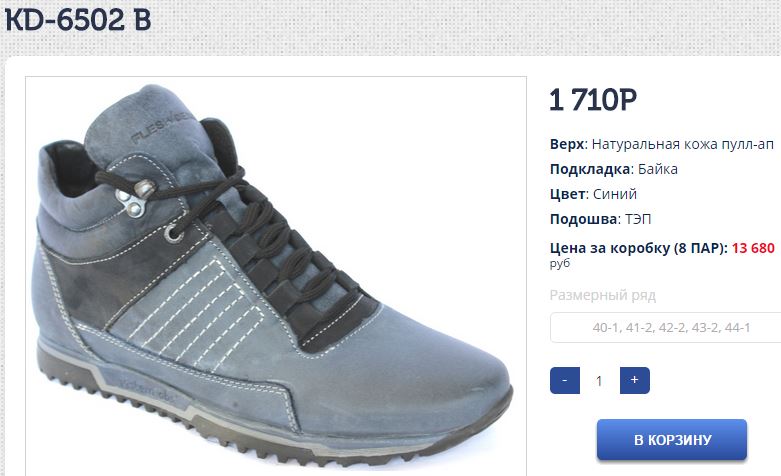Image resolution: width=781 pixels, height=476 pixels.
Task: Increase quantity with the plus button
Action: (x=635, y=380)
